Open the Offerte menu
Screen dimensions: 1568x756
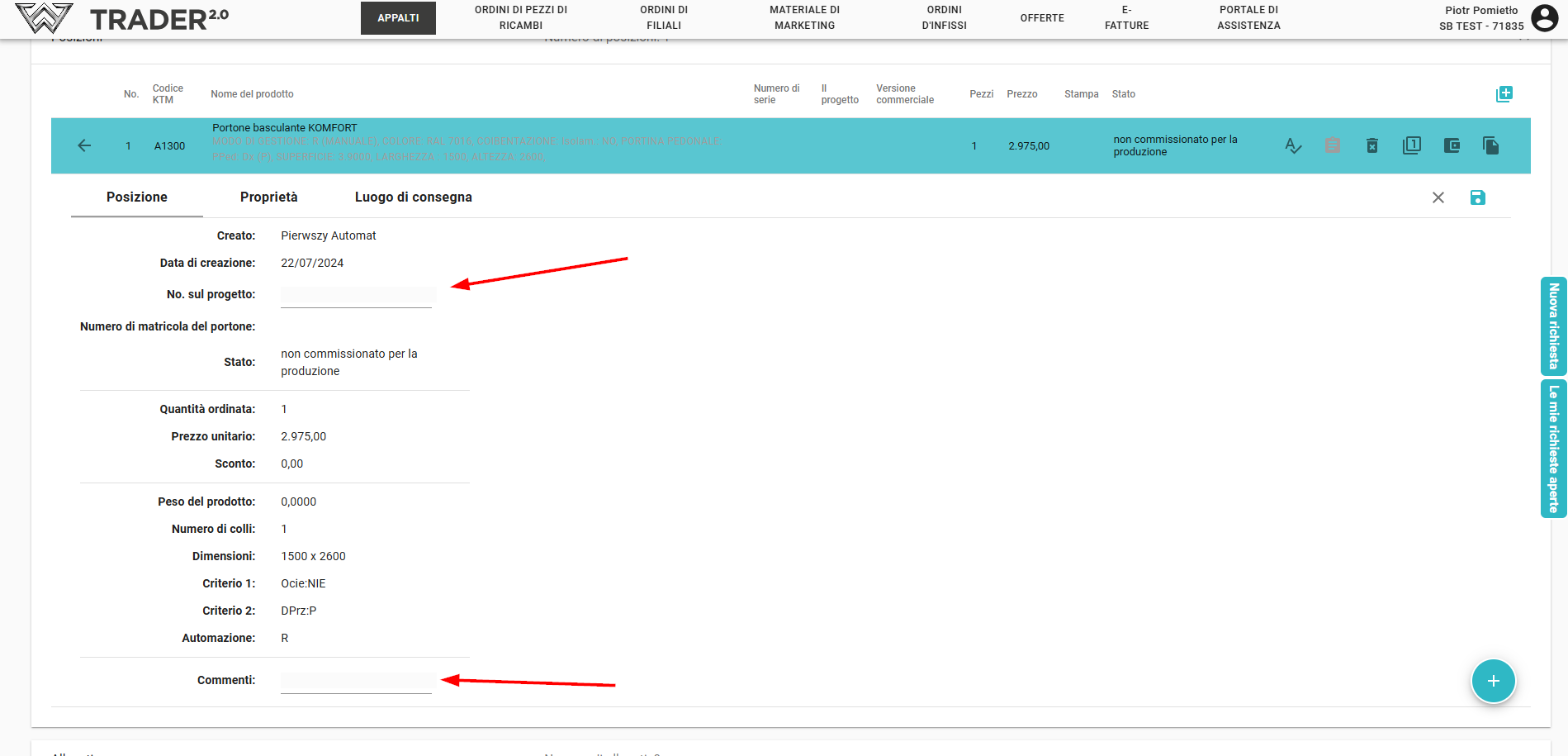pos(1041,18)
